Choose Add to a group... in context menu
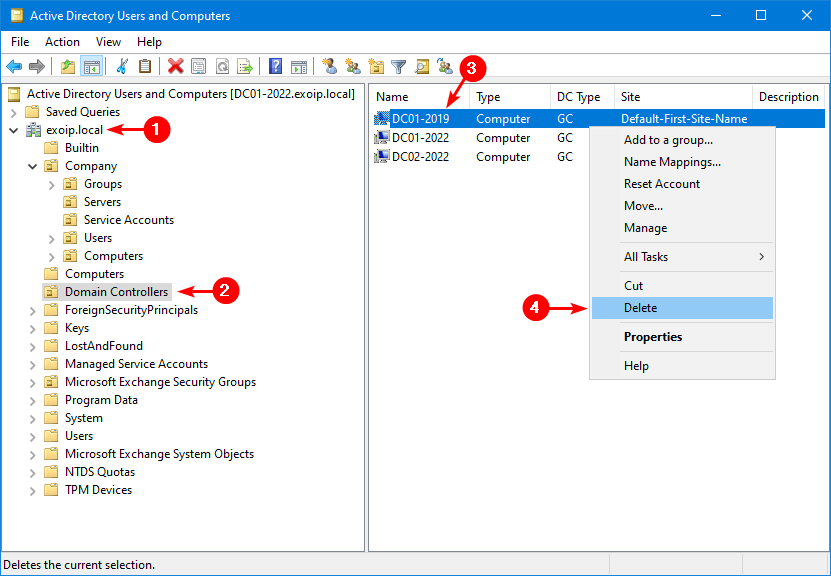The width and height of the screenshot is (831, 576). 682,140
